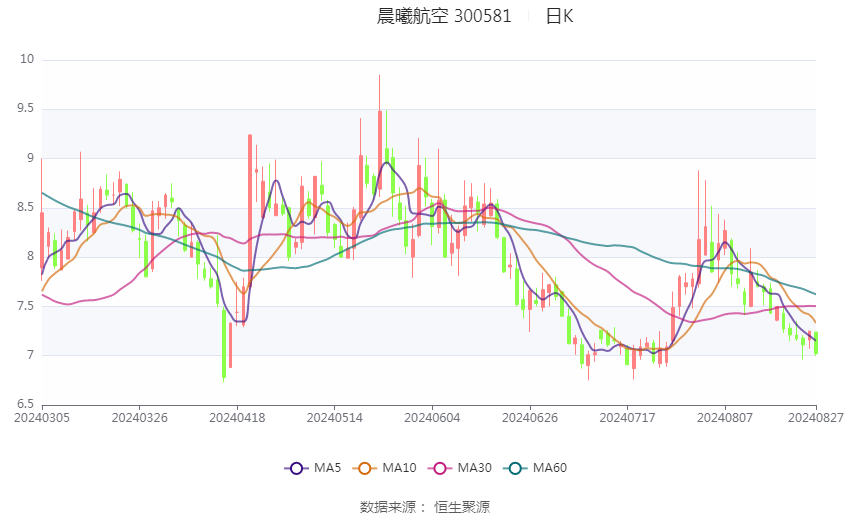The width and height of the screenshot is (850, 517).
Task: Click the x-axis date 20240717
Action: click(x=627, y=418)
